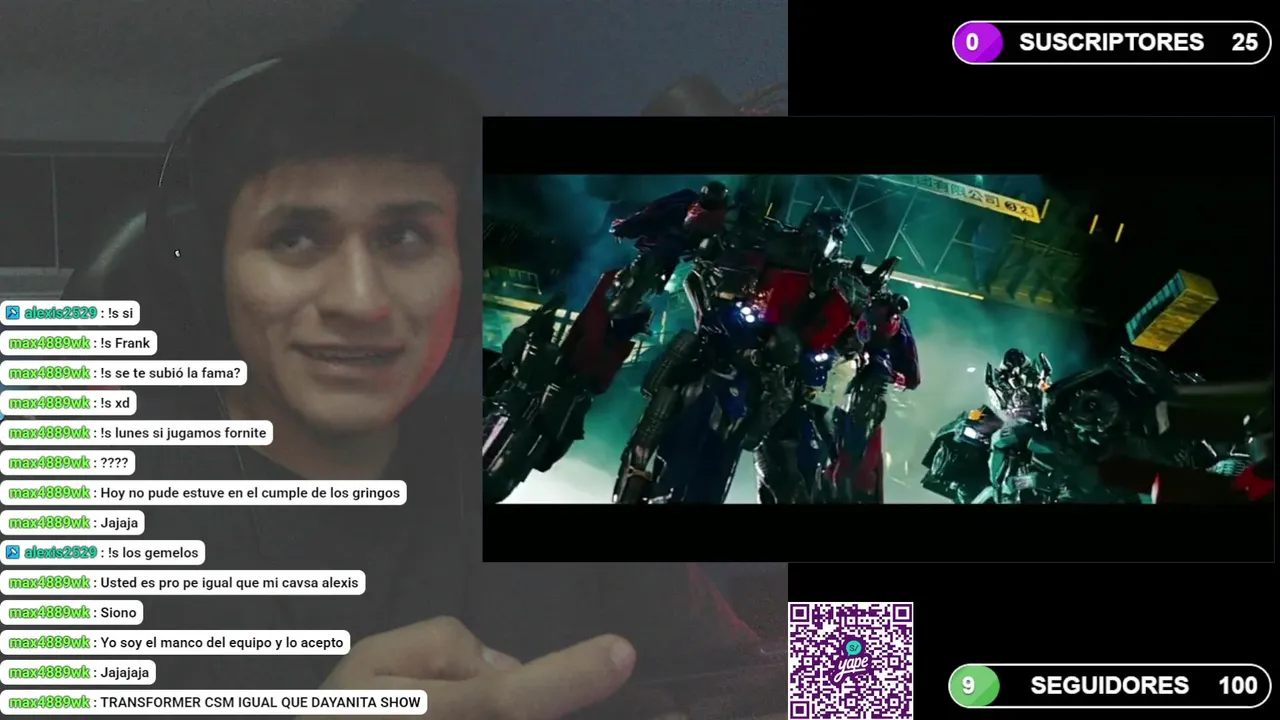Click chat message 'Jajajaja'
The height and width of the screenshot is (720, 1280).
[79, 673]
